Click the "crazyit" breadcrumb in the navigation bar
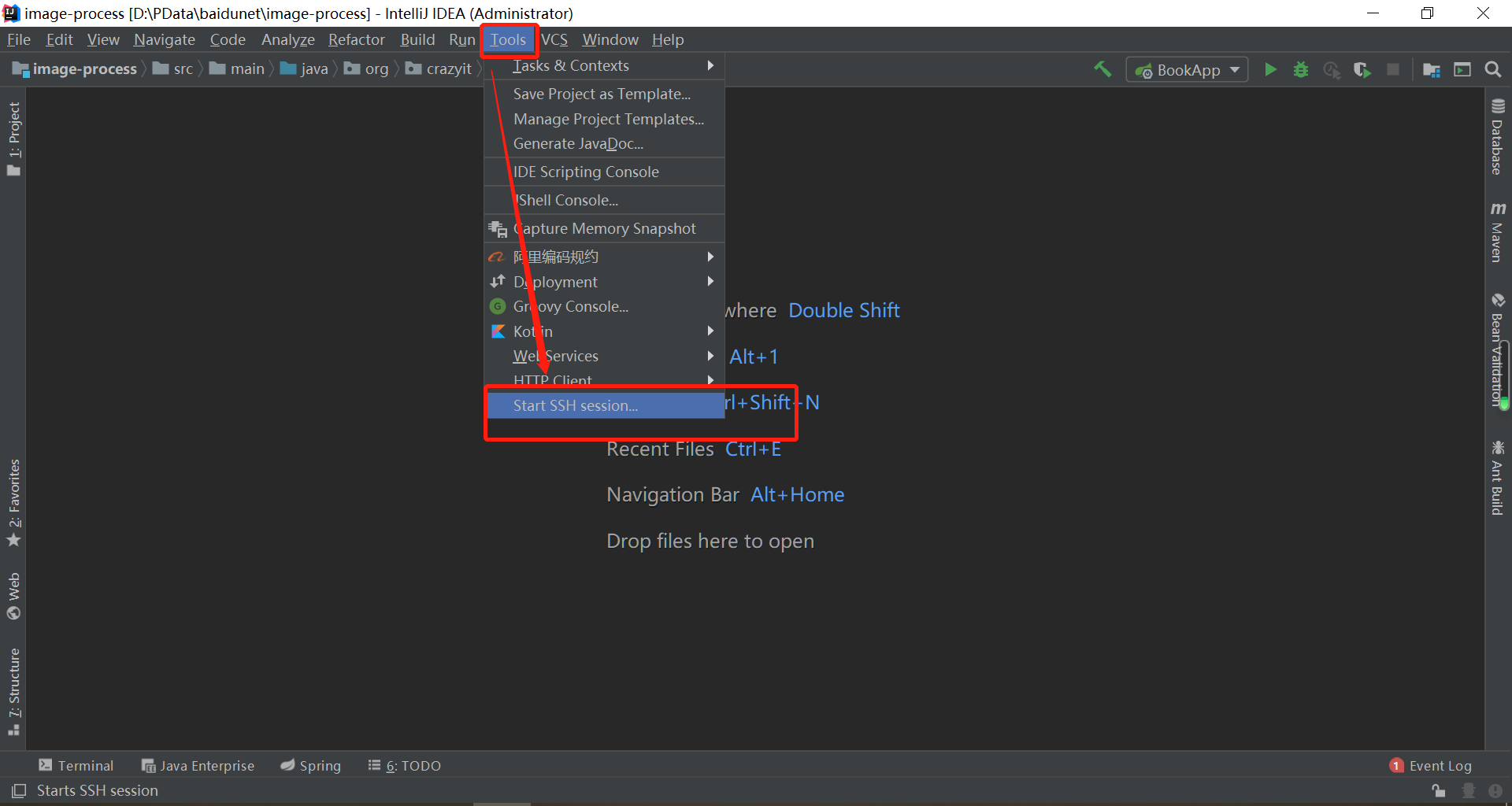The height and width of the screenshot is (806, 1512). (449, 68)
